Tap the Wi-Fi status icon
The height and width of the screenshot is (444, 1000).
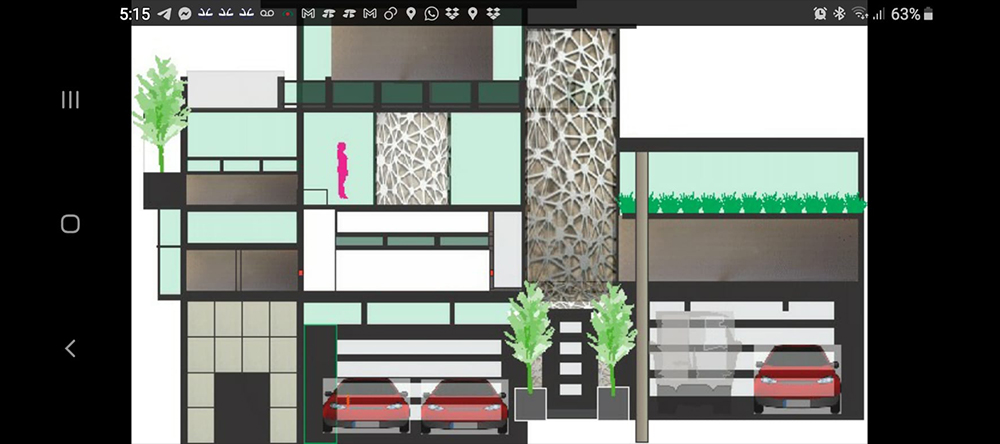coord(860,14)
